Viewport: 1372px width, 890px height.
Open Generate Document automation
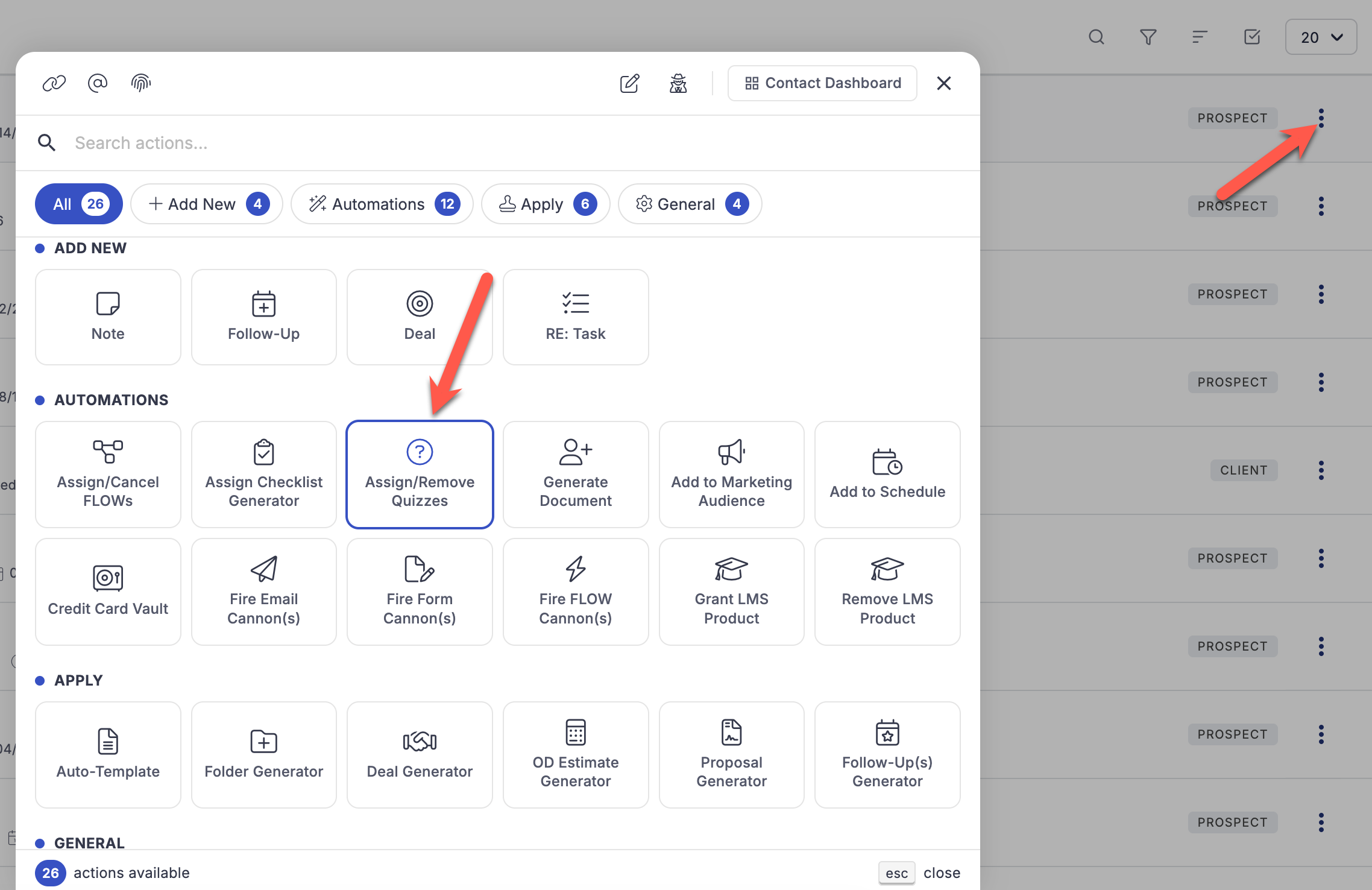click(x=576, y=475)
